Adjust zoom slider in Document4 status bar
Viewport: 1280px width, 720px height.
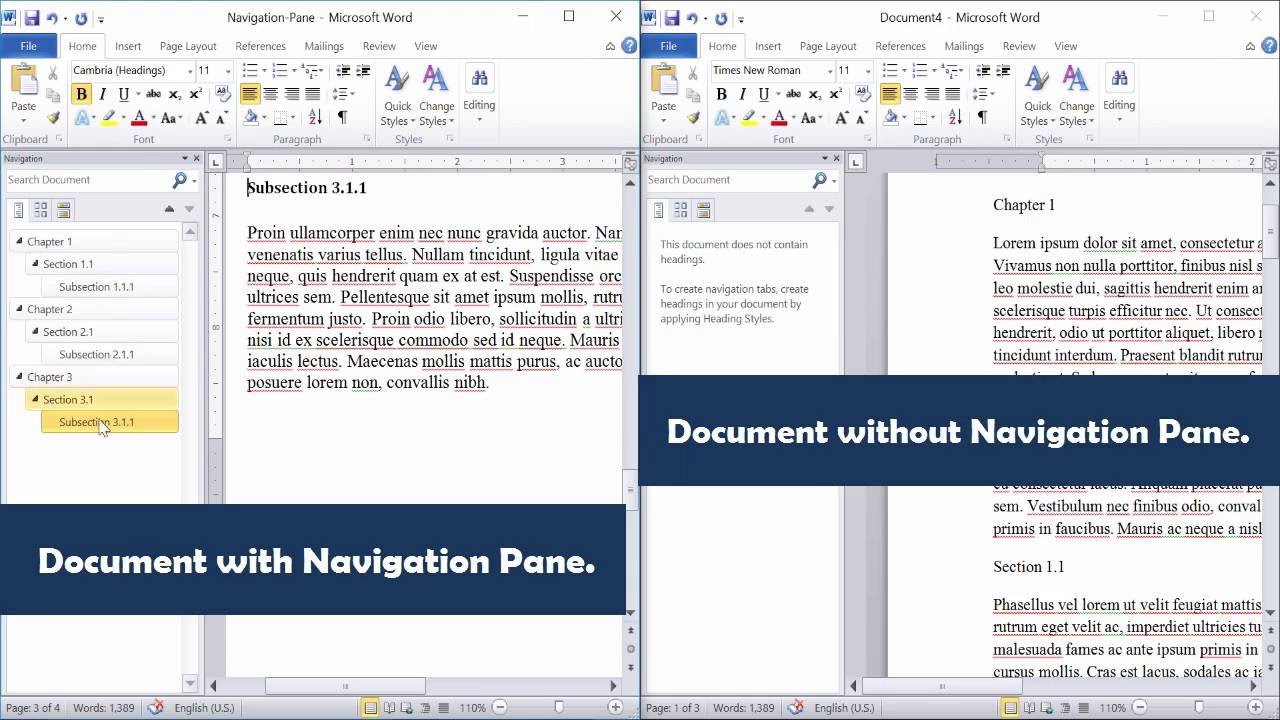1198,707
